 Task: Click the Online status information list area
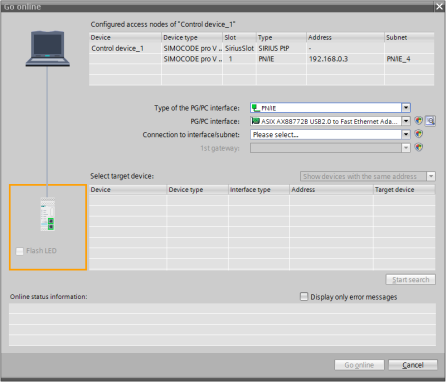pos(222,324)
